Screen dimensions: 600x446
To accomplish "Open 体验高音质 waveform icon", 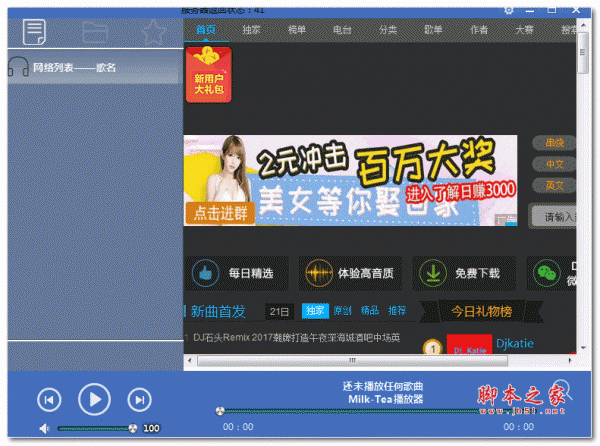I will (319, 273).
